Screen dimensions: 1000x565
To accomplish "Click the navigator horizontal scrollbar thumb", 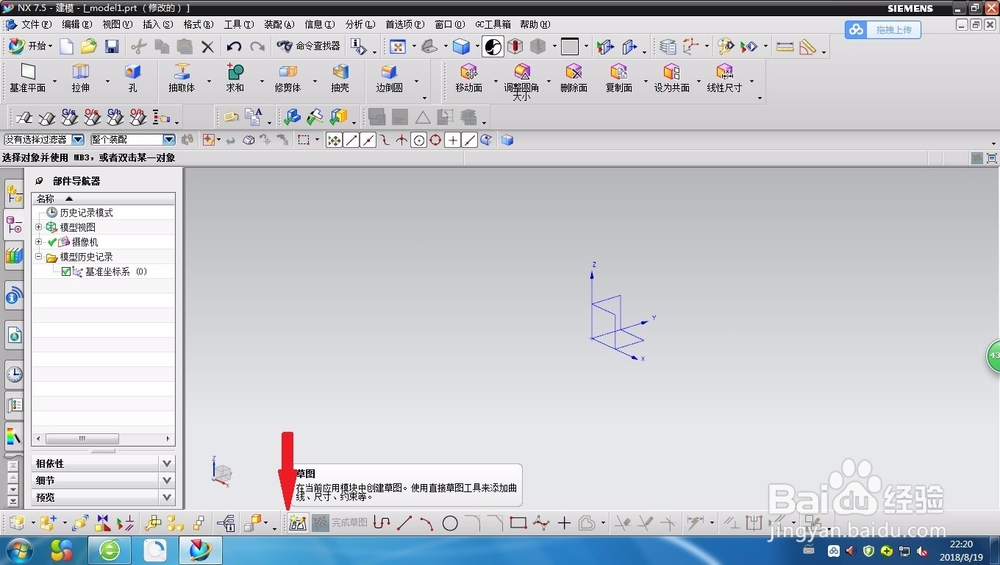I will [x=82, y=439].
